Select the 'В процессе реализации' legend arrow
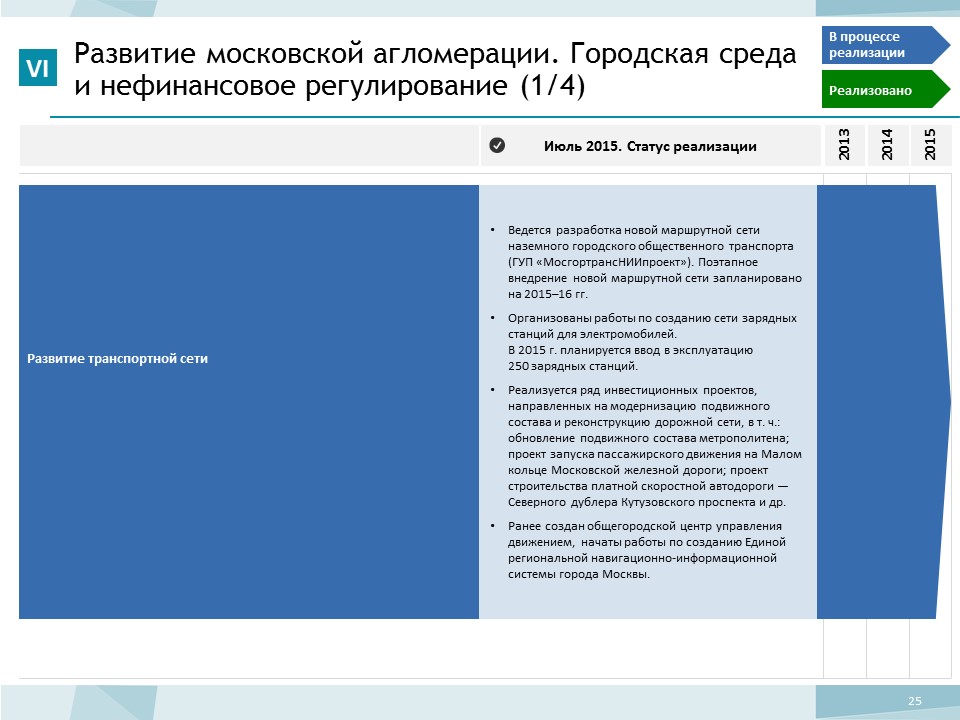This screenshot has width=960, height=720. pos(885,45)
